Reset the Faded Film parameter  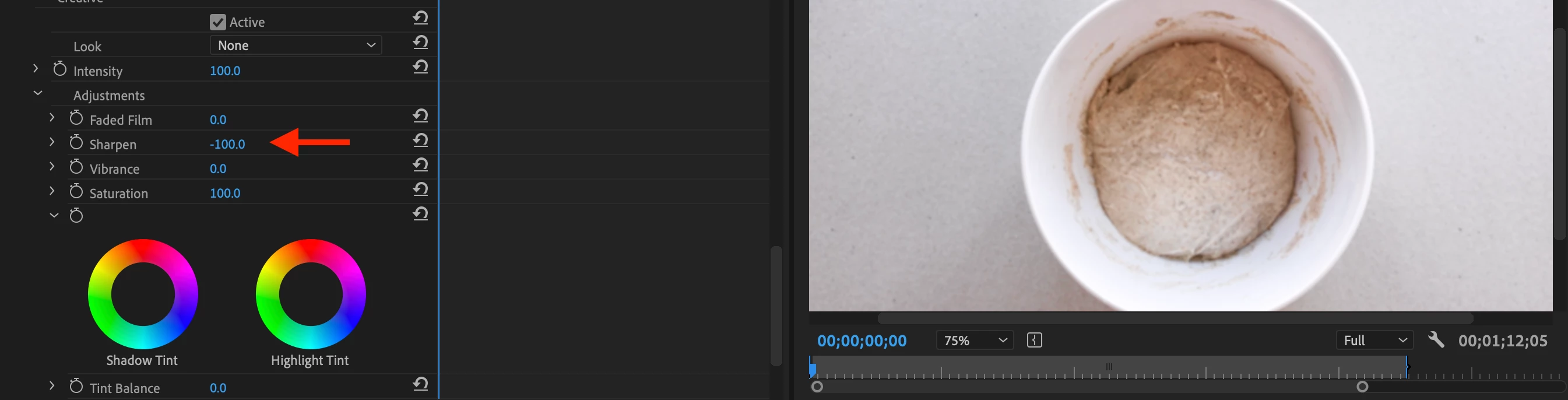(420, 115)
